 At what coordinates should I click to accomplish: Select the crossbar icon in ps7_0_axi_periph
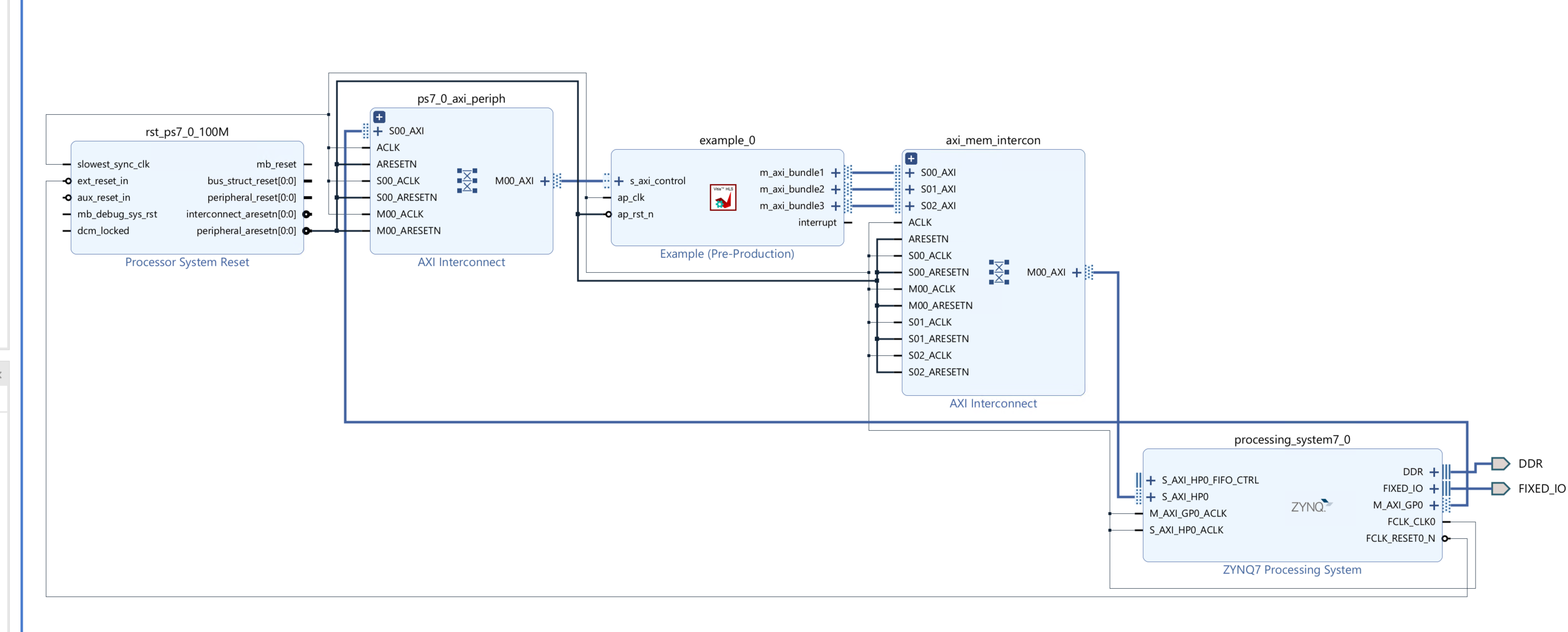[467, 181]
